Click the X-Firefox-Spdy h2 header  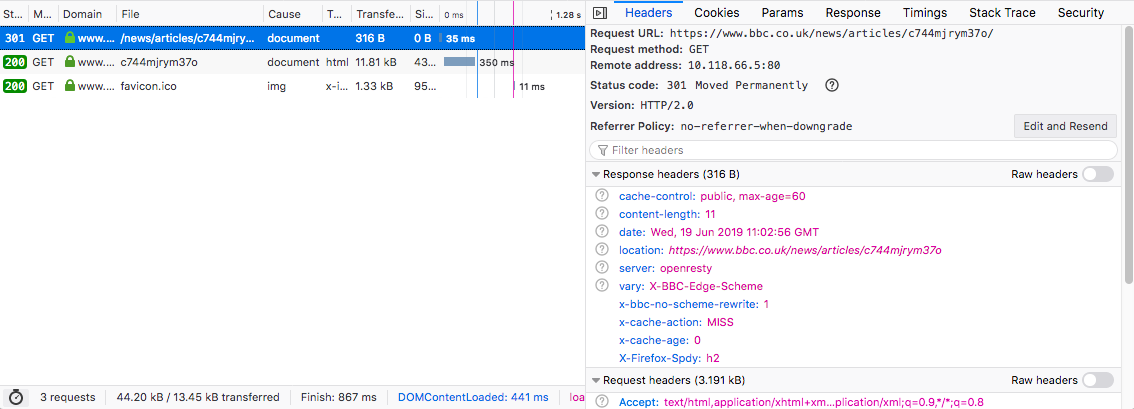(x=669, y=358)
